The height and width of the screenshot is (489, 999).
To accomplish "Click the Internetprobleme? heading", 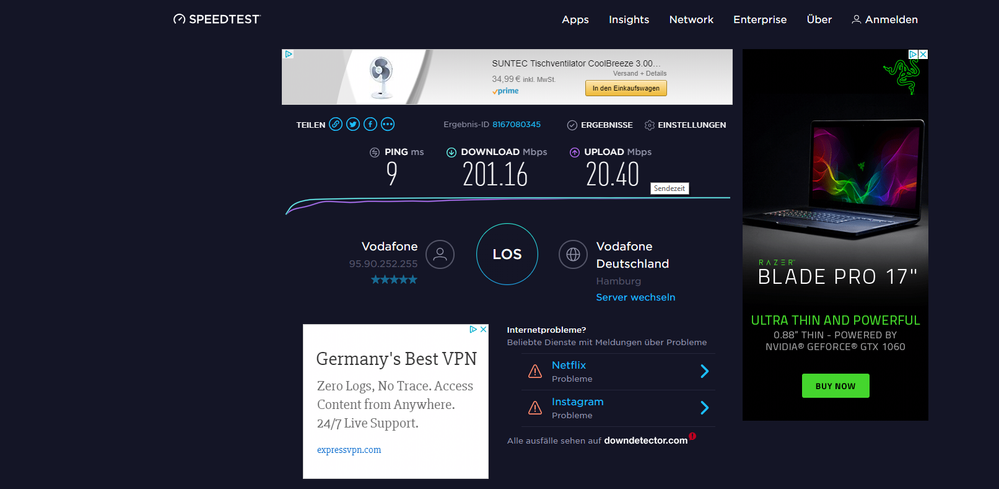I will coord(547,330).
